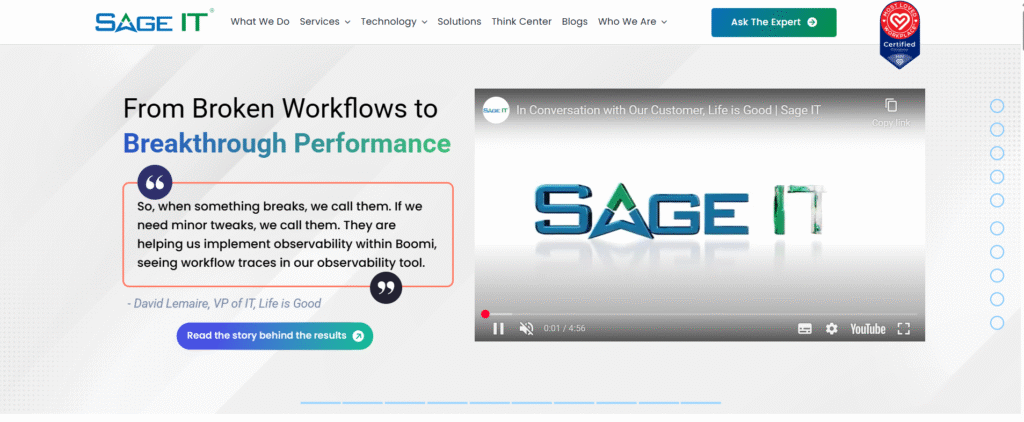Image resolution: width=1024 pixels, height=422 pixels.
Task: Click Read the story behind the results
Action: tap(274, 336)
